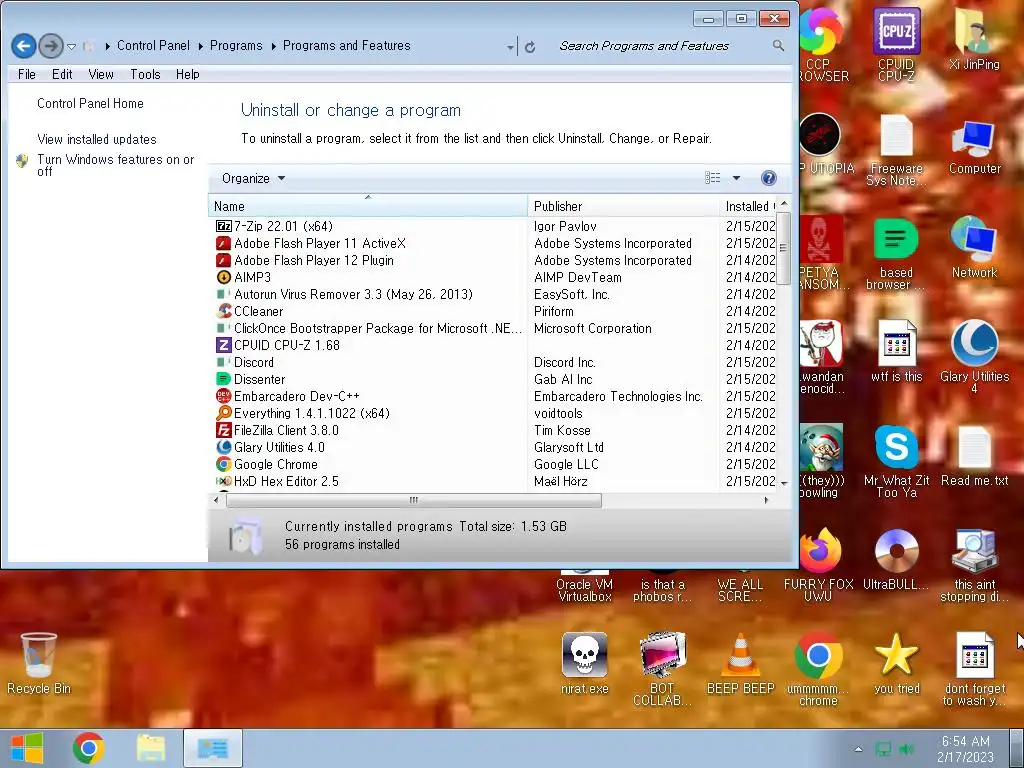
Task: Select the AIMP3 entry icon
Action: pyautogui.click(x=223, y=277)
